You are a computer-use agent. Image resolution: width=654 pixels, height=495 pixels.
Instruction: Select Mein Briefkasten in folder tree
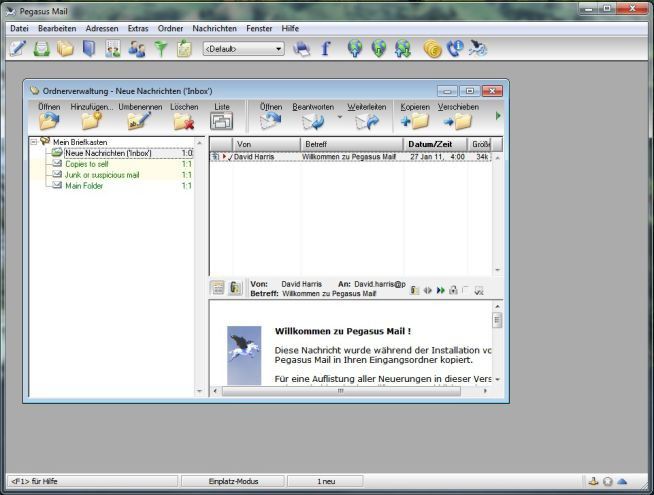tap(80, 142)
